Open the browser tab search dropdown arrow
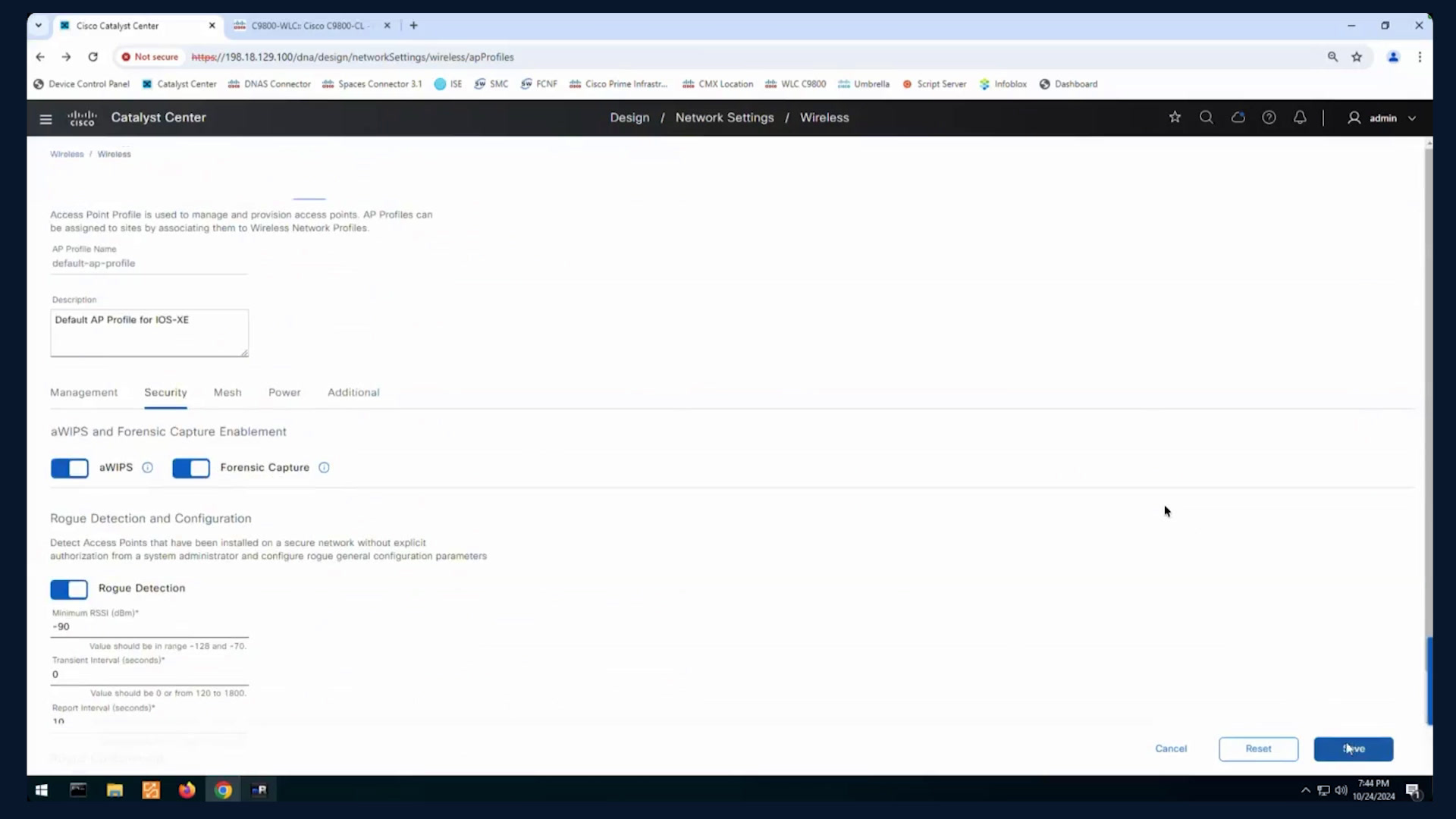The image size is (1456, 819). point(39,26)
